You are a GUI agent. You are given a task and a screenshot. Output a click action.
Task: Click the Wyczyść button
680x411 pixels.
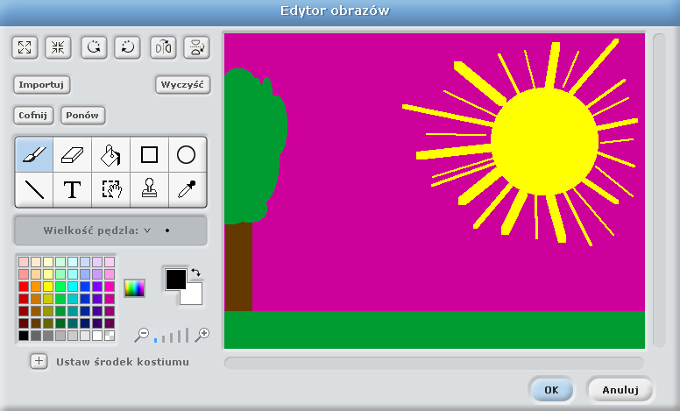point(183,85)
